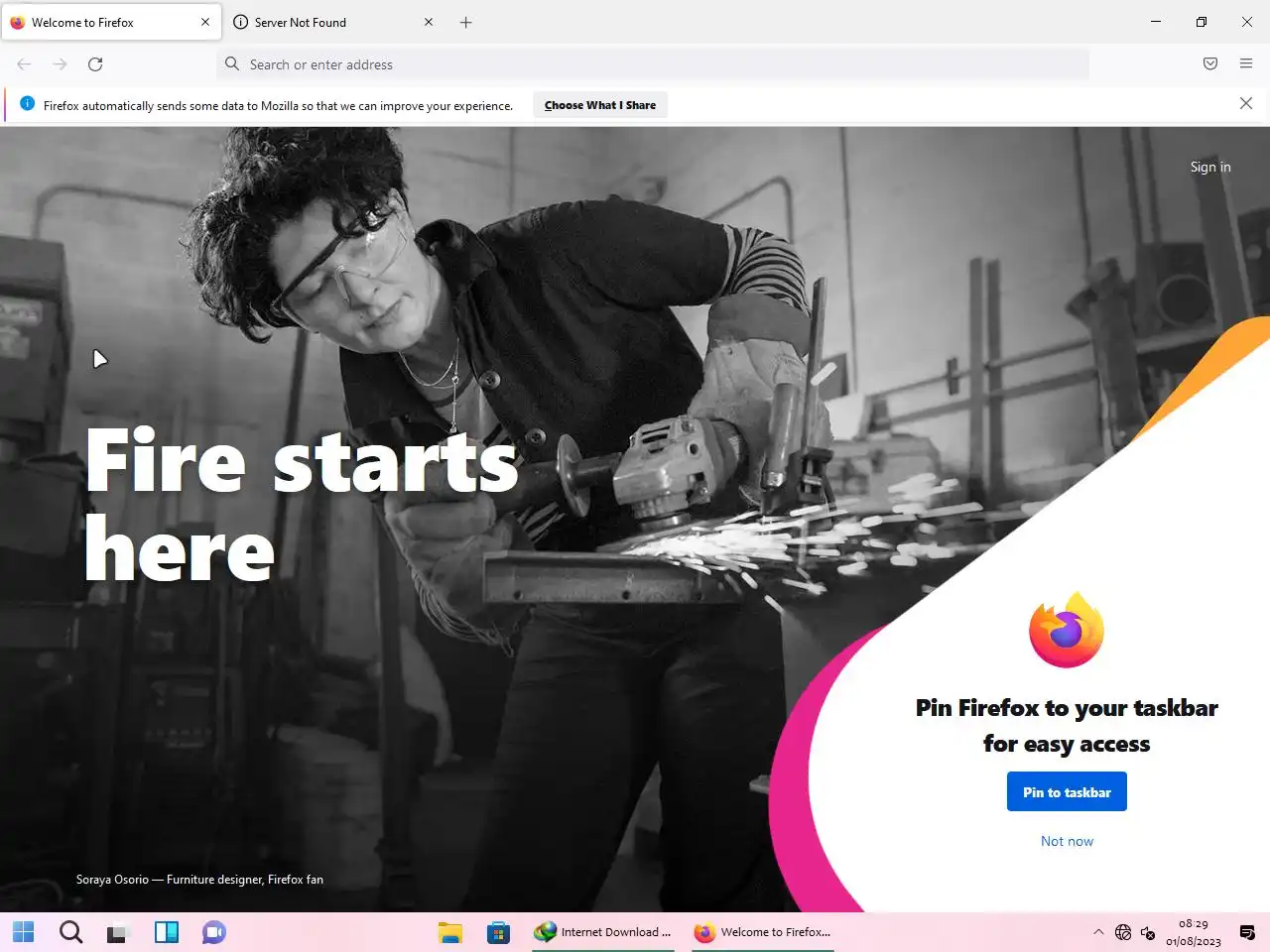Open the notification center icon
The width and height of the screenshot is (1270, 952).
pos(1247,932)
